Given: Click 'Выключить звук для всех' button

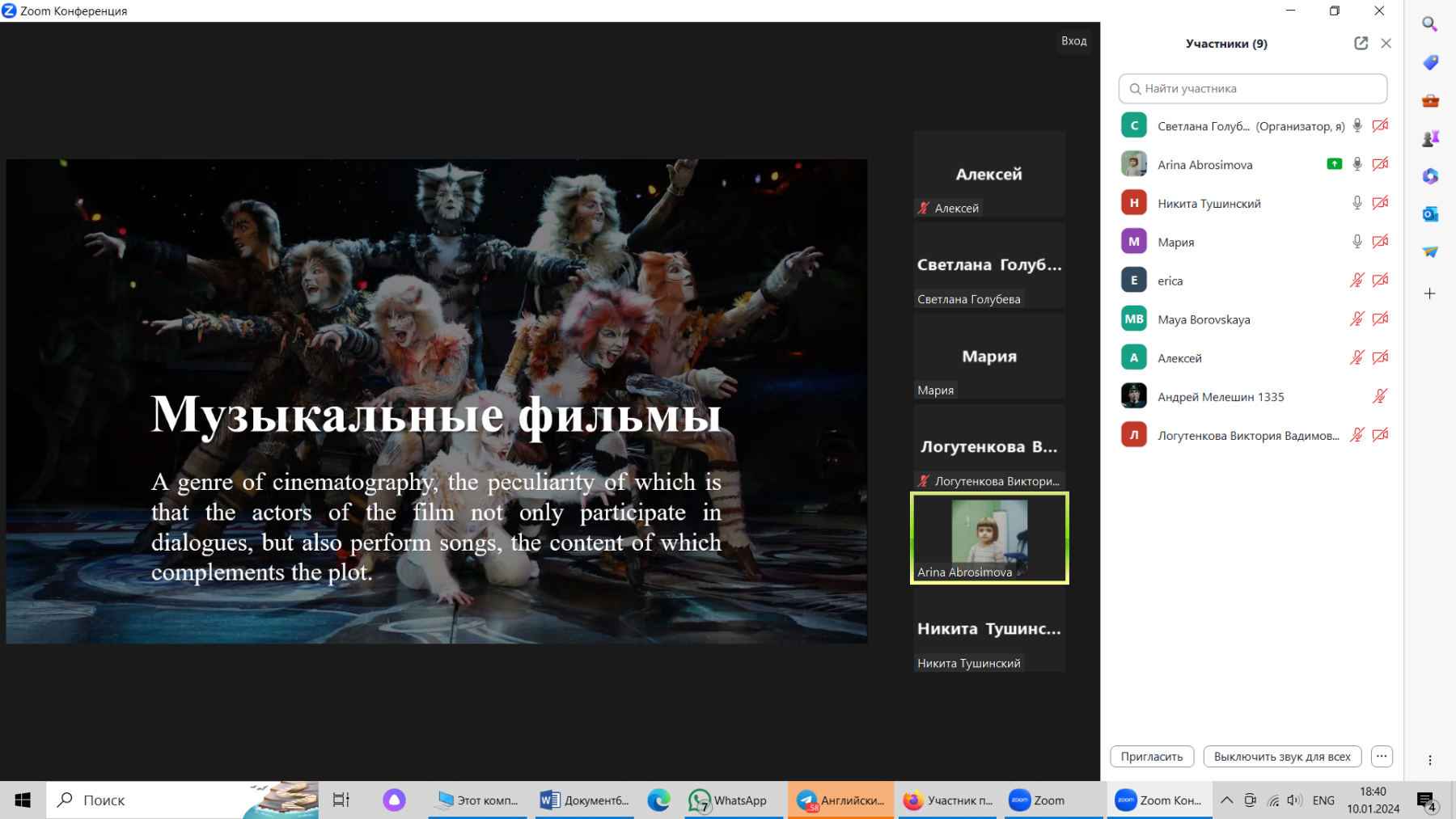Looking at the screenshot, I should 1282,757.
